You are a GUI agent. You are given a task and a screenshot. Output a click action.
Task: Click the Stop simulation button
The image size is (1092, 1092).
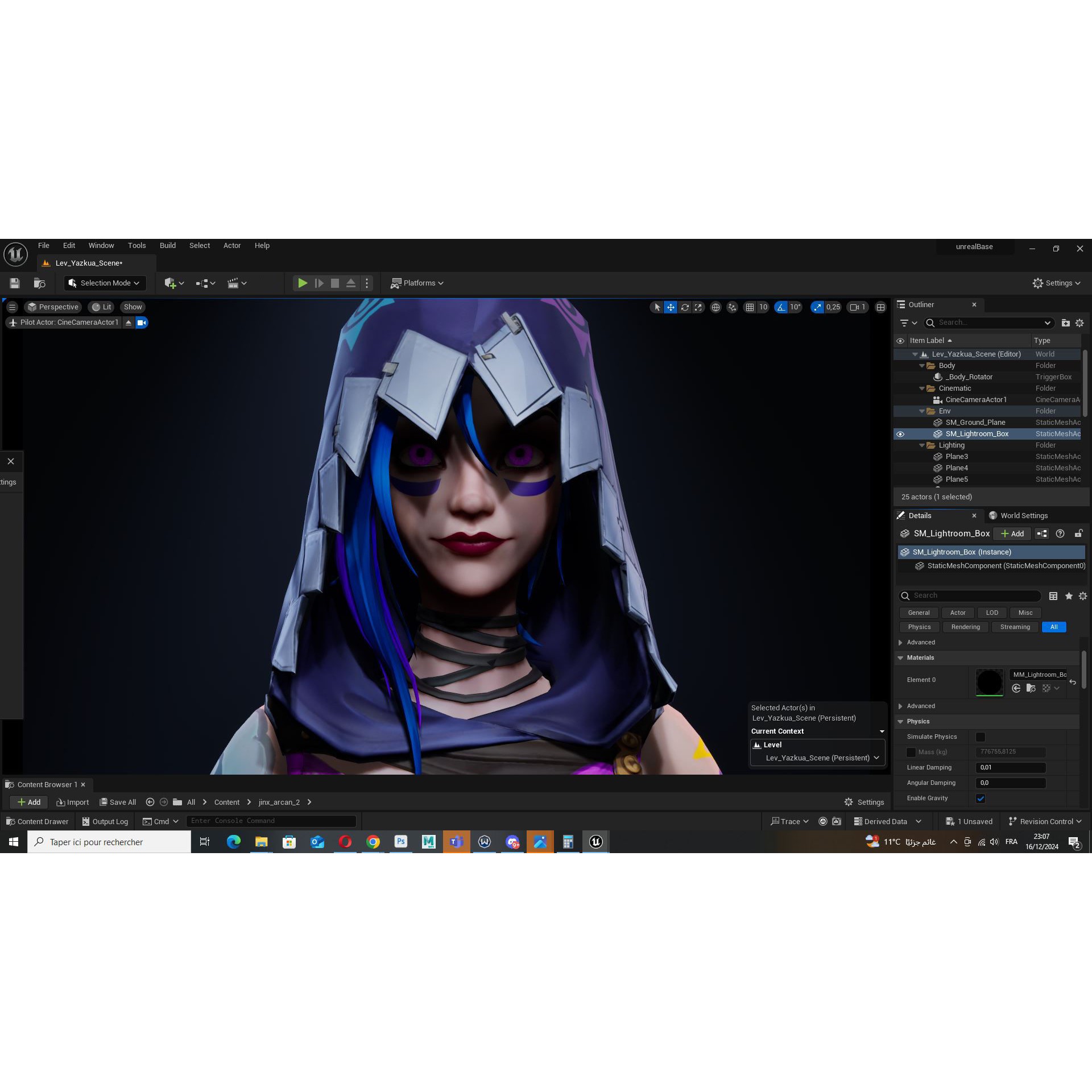click(x=335, y=283)
